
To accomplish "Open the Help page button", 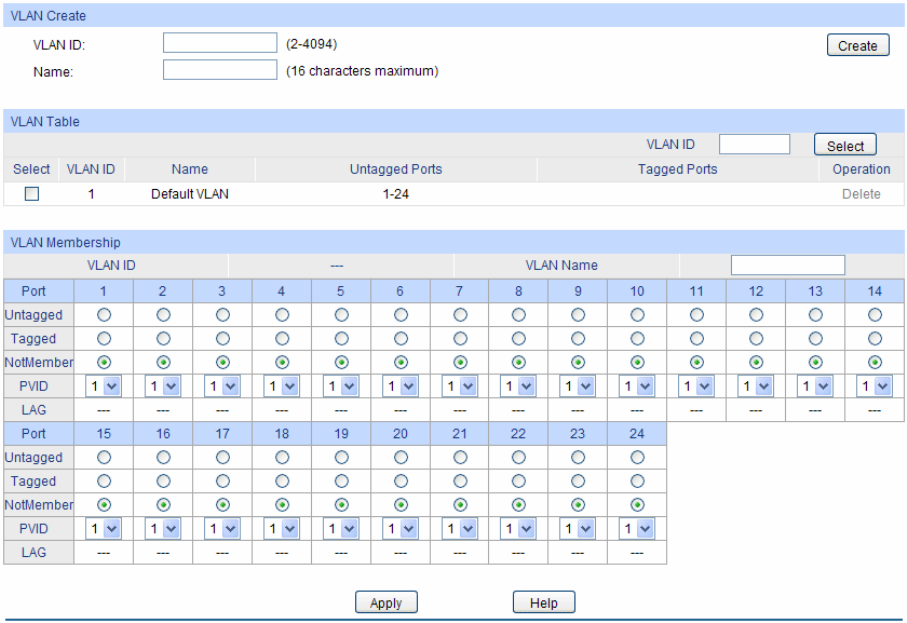I will click(x=543, y=603).
